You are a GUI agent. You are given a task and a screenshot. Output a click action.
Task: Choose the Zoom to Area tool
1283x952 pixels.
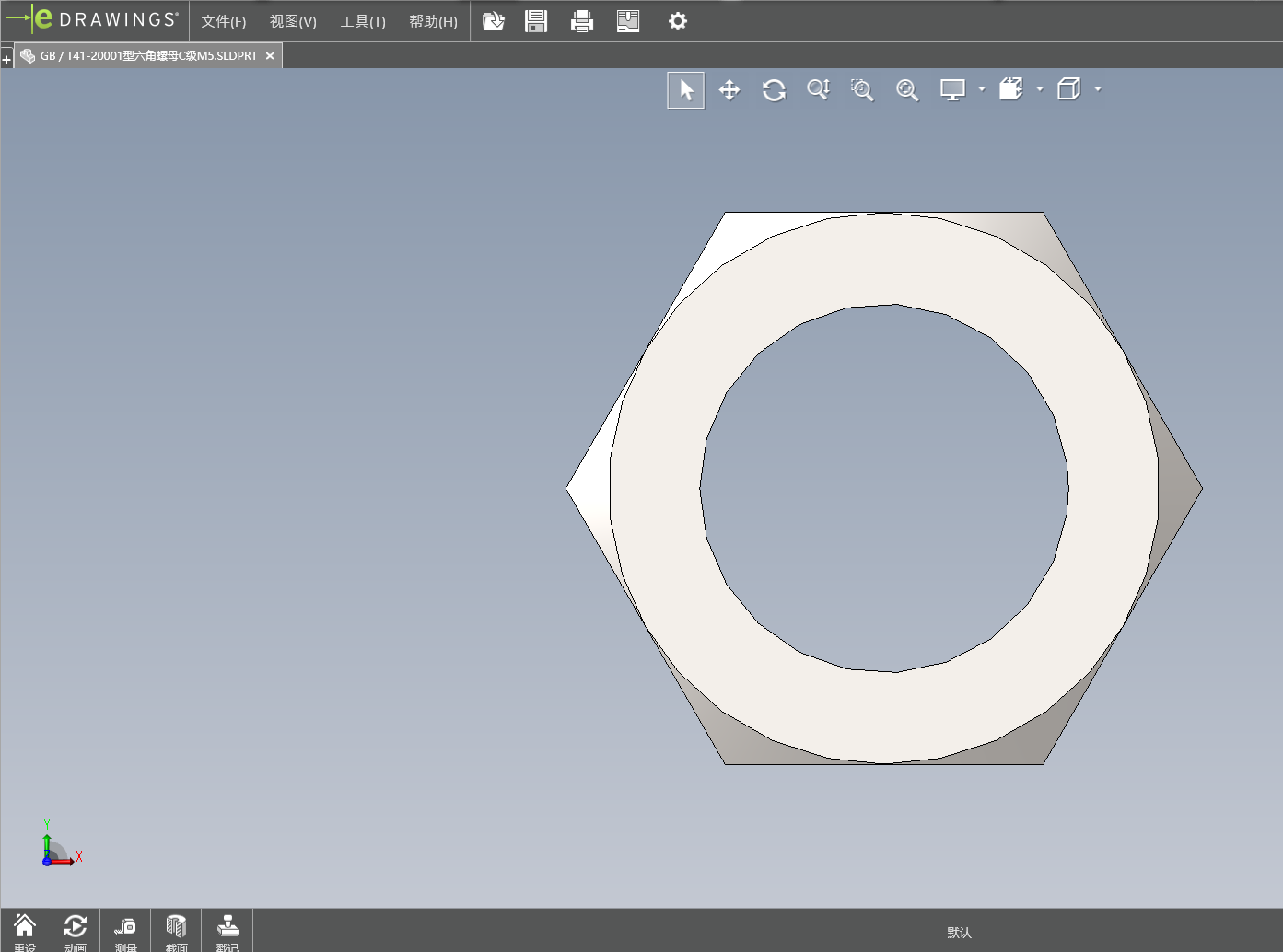coord(862,90)
